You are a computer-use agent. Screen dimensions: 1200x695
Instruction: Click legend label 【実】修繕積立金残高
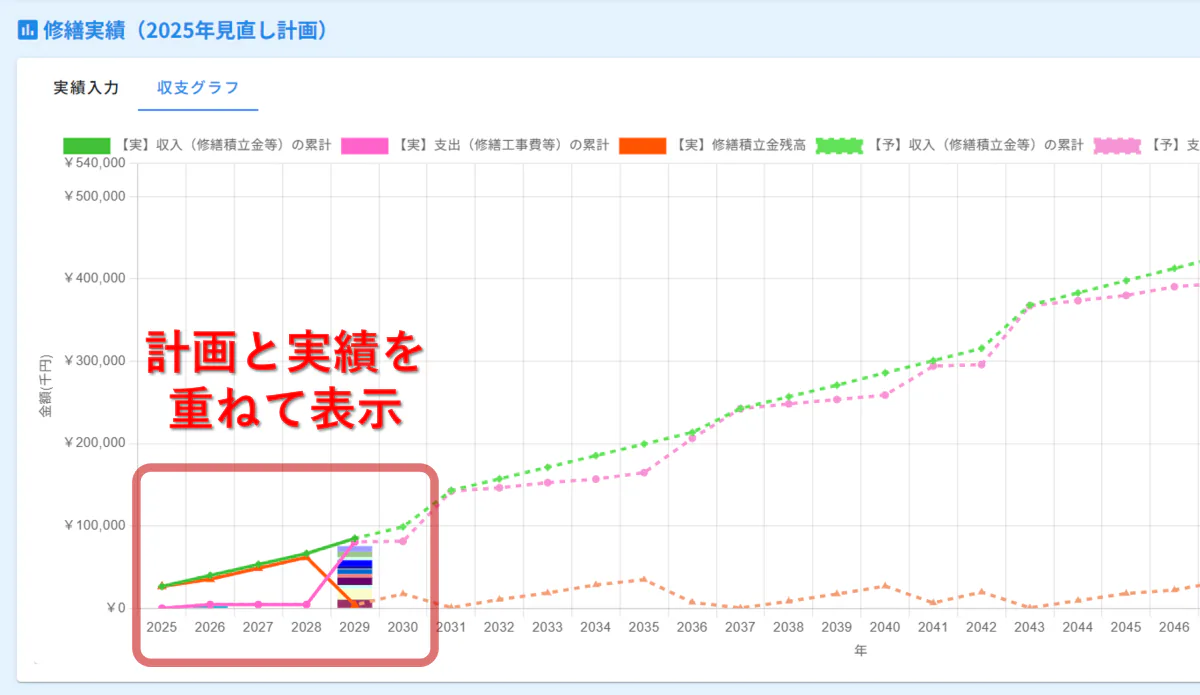pos(739,145)
